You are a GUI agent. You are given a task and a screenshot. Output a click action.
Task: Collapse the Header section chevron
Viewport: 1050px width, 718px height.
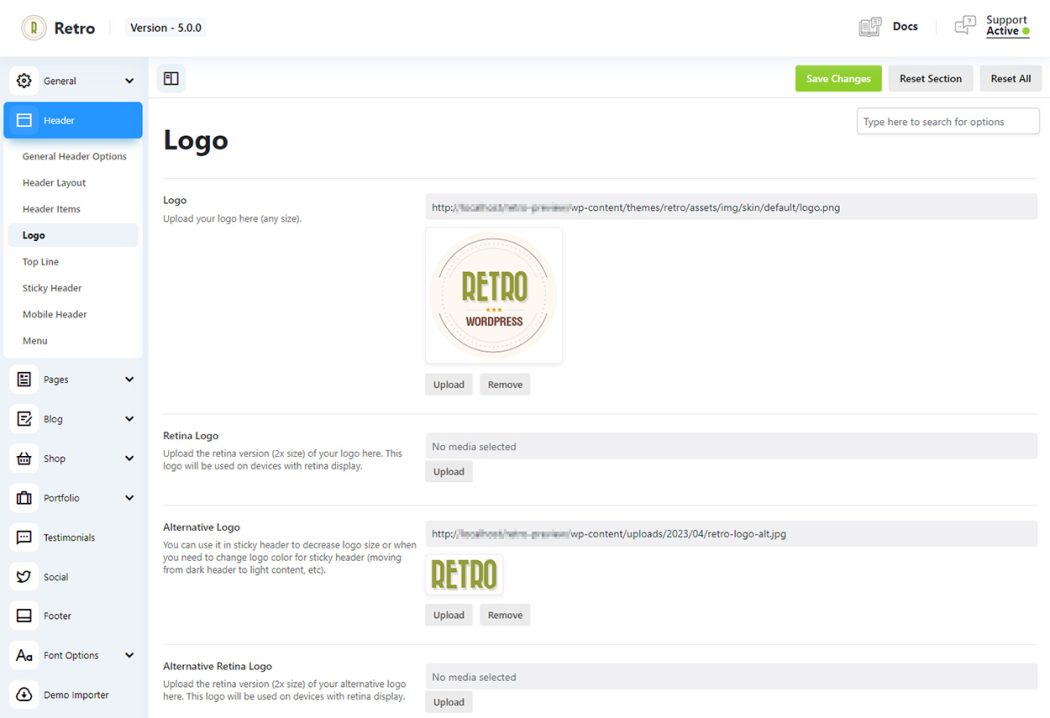point(128,119)
